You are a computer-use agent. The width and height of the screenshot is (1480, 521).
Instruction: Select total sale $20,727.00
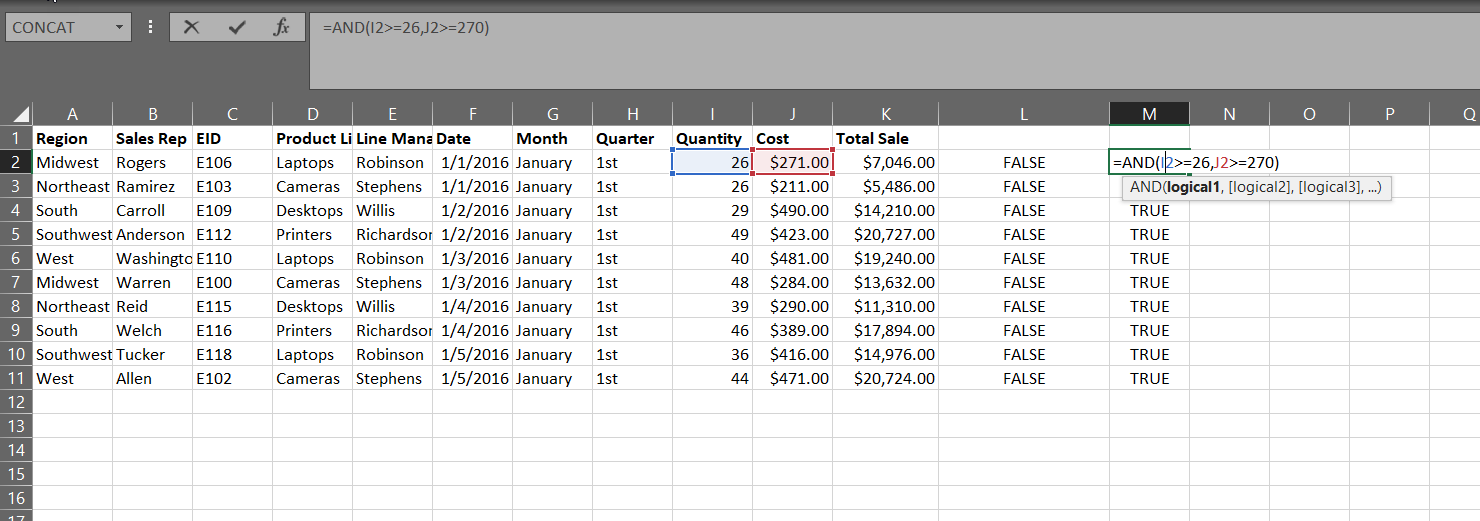coord(885,235)
